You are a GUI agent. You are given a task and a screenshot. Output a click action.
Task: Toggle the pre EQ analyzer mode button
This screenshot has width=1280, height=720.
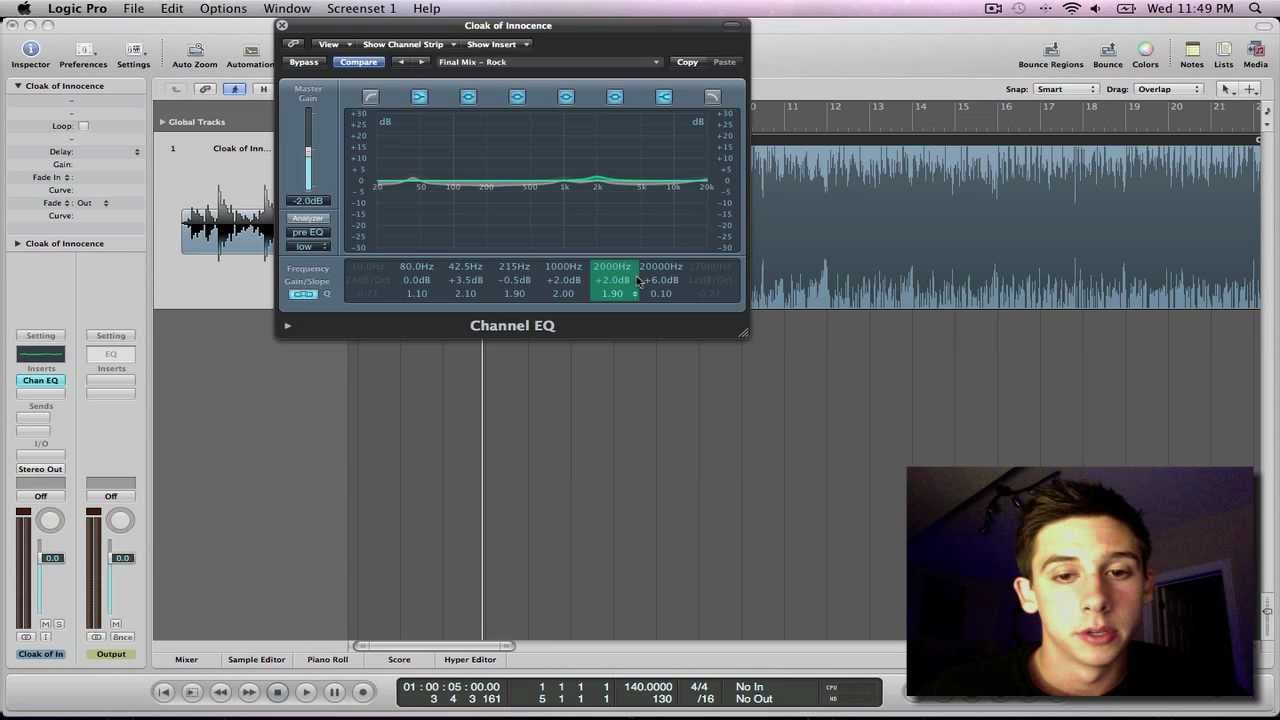(x=308, y=232)
